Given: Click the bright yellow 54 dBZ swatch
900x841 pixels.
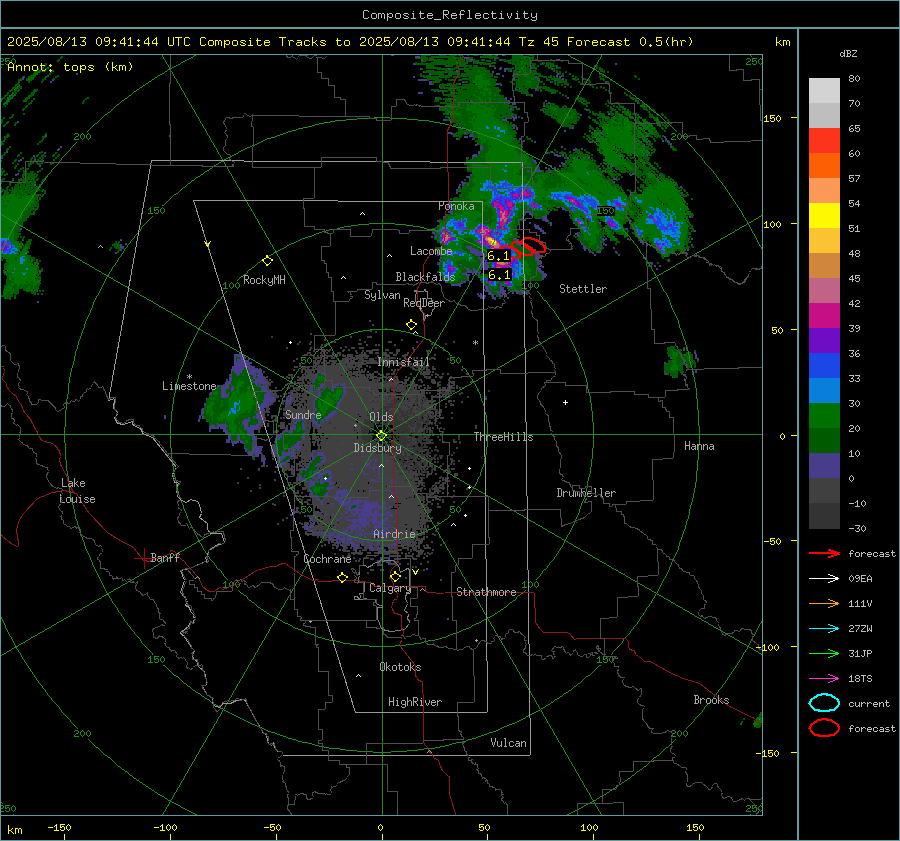Looking at the screenshot, I should click(x=824, y=215).
